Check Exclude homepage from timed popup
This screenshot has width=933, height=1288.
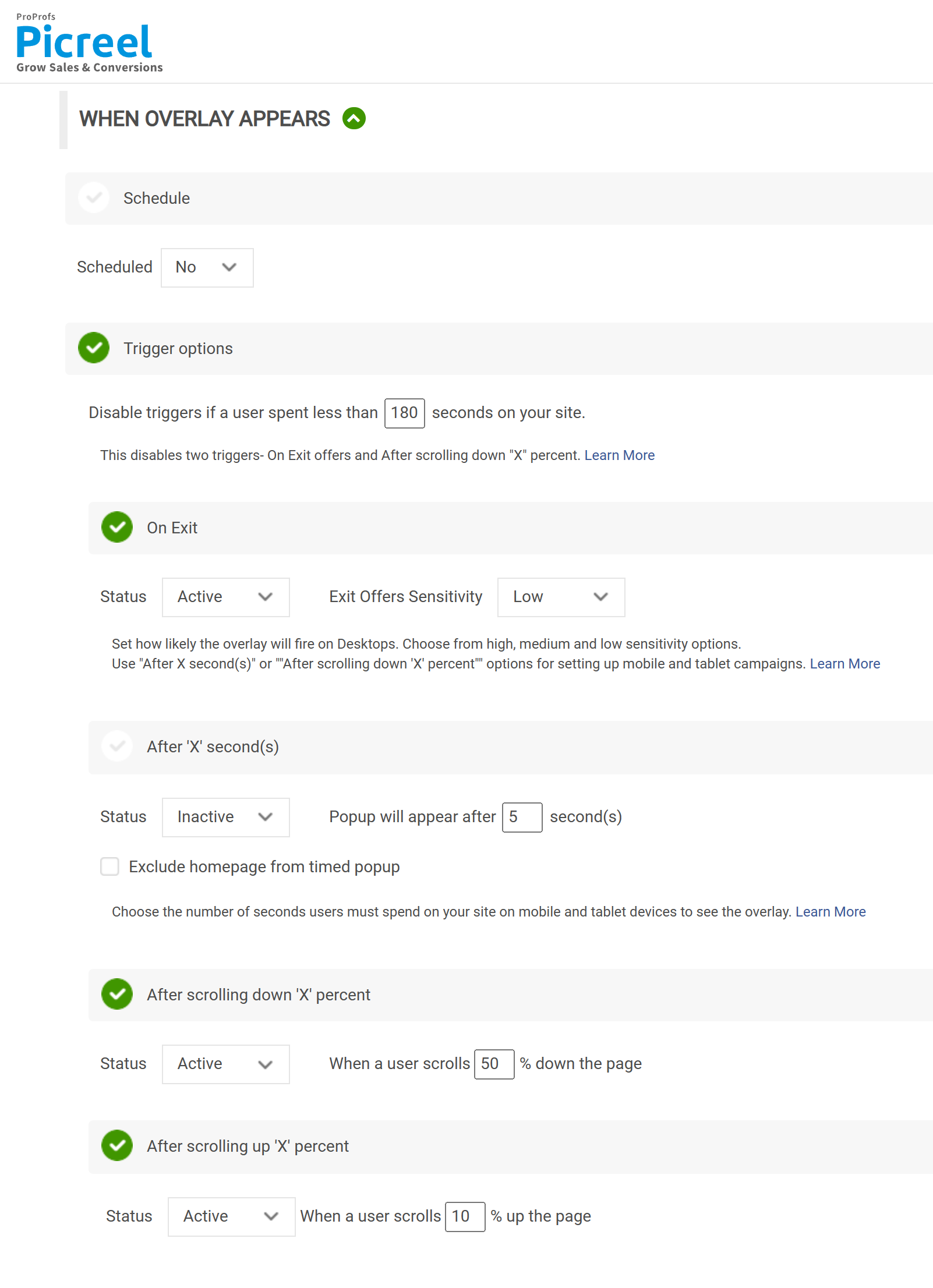pos(109,866)
